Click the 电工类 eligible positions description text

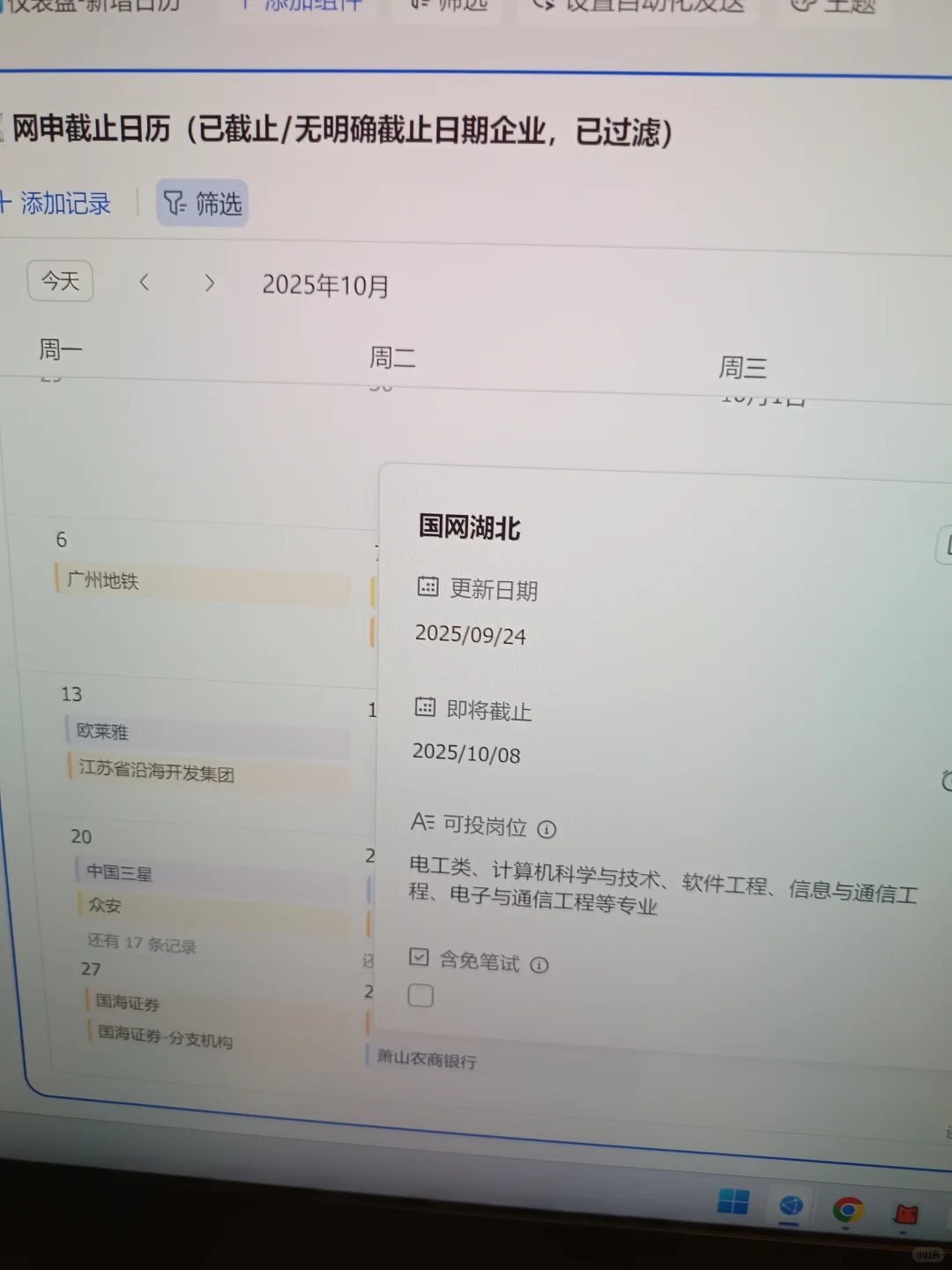(663, 886)
